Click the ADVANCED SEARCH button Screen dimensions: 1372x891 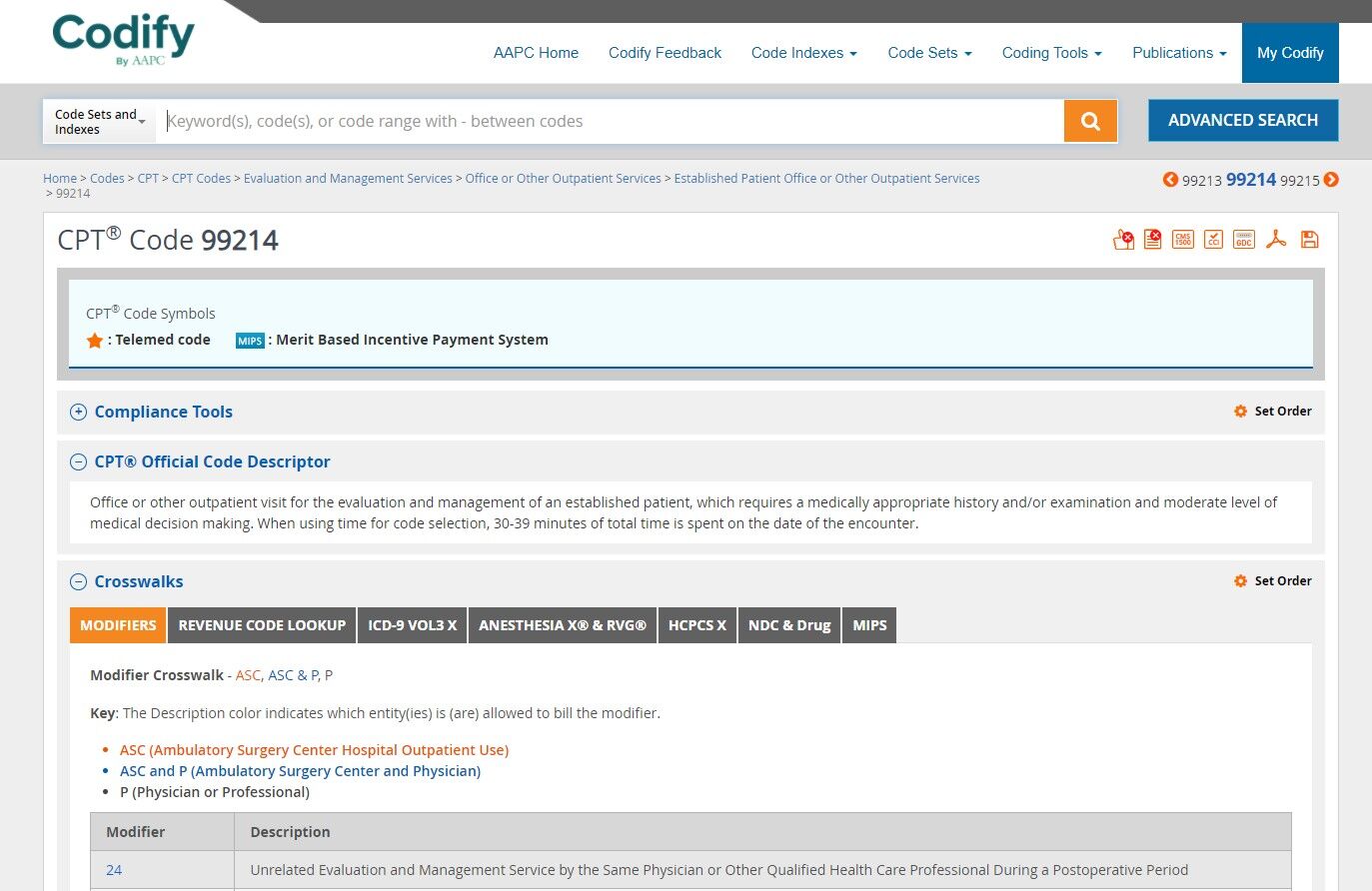tap(1243, 120)
